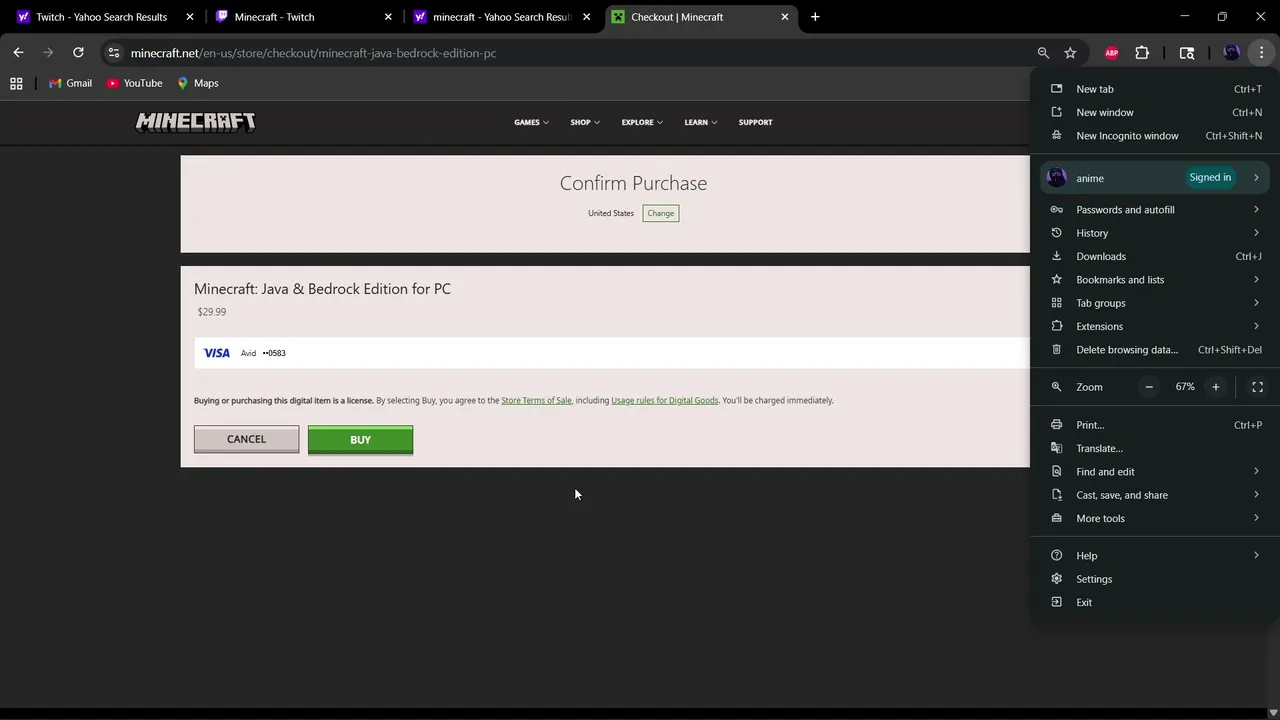Screen dimensions: 1280x720
Task: Open a new tab with plus button
Action: point(815,17)
